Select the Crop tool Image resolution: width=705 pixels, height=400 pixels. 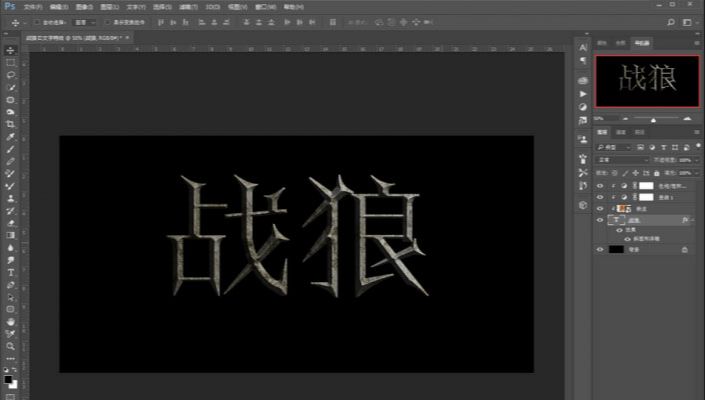(10, 124)
